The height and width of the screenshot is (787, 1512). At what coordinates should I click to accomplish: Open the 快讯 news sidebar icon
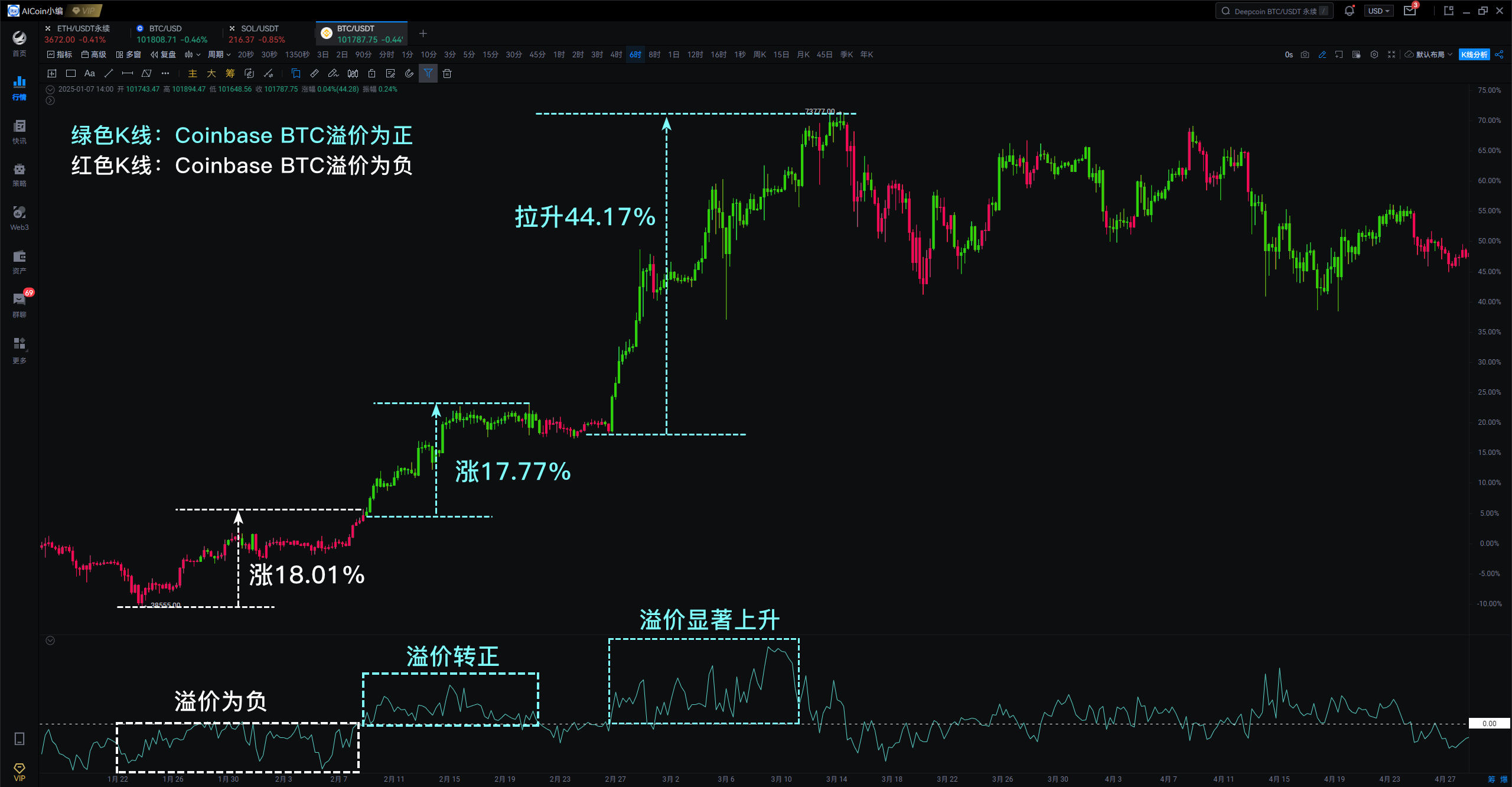[x=19, y=132]
